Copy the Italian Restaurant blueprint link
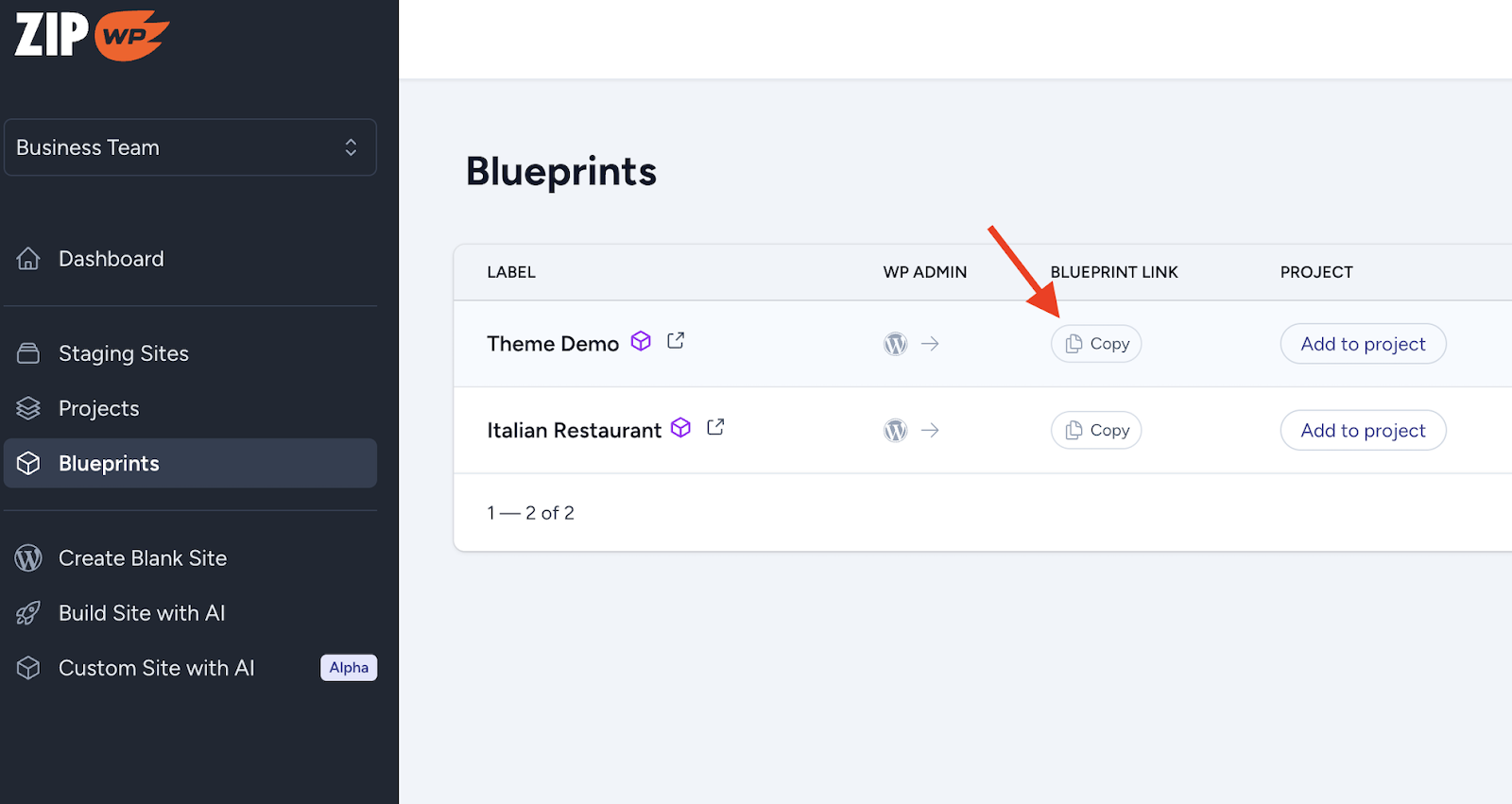1512x804 pixels. click(1095, 430)
